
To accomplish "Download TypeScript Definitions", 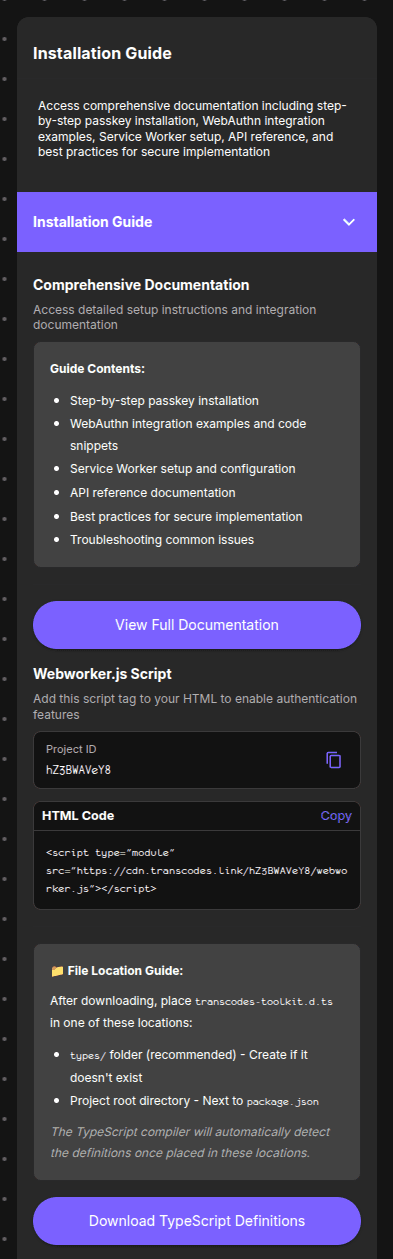I will [197, 1221].
